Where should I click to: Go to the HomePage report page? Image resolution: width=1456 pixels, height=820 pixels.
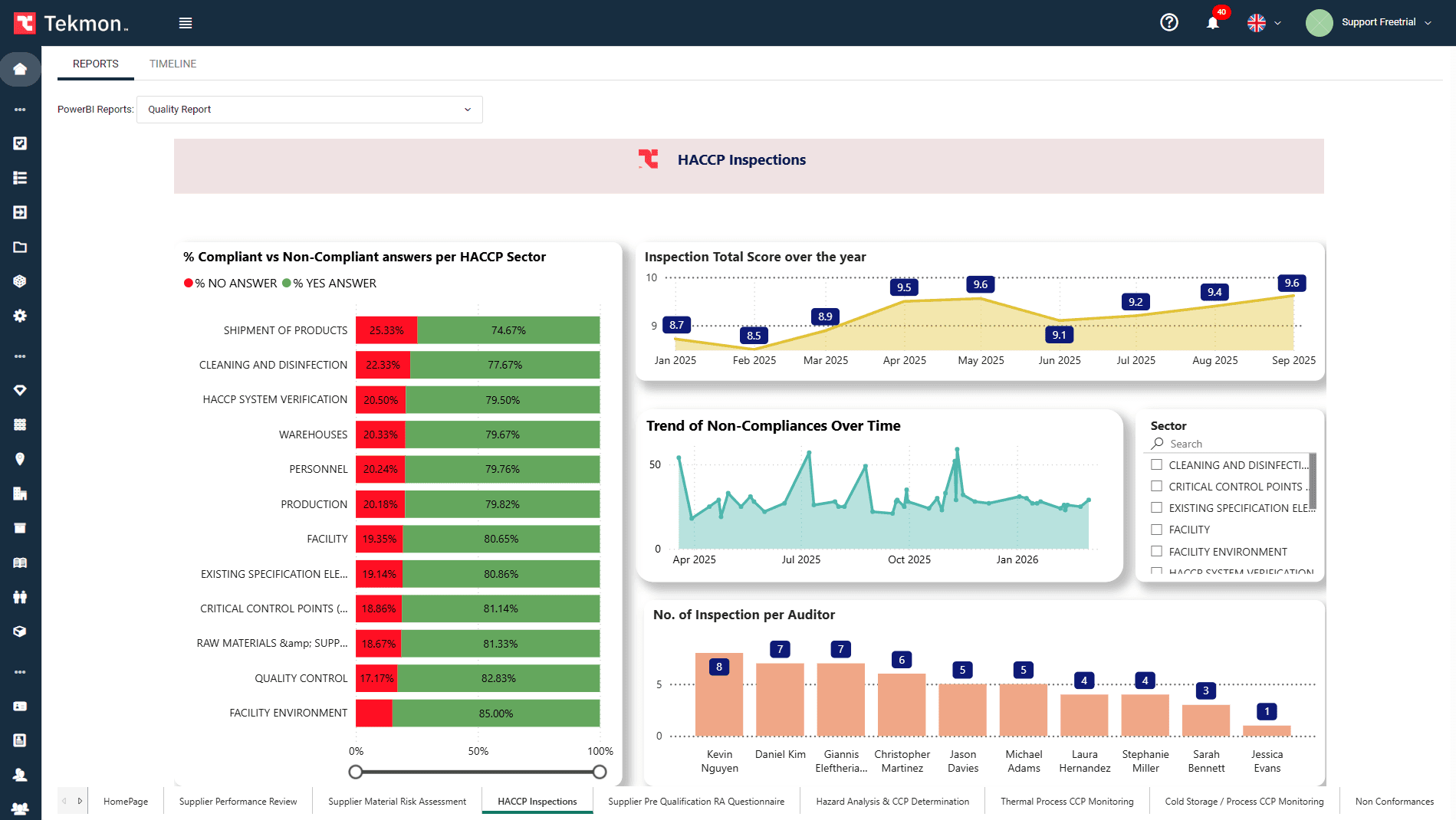[126, 801]
